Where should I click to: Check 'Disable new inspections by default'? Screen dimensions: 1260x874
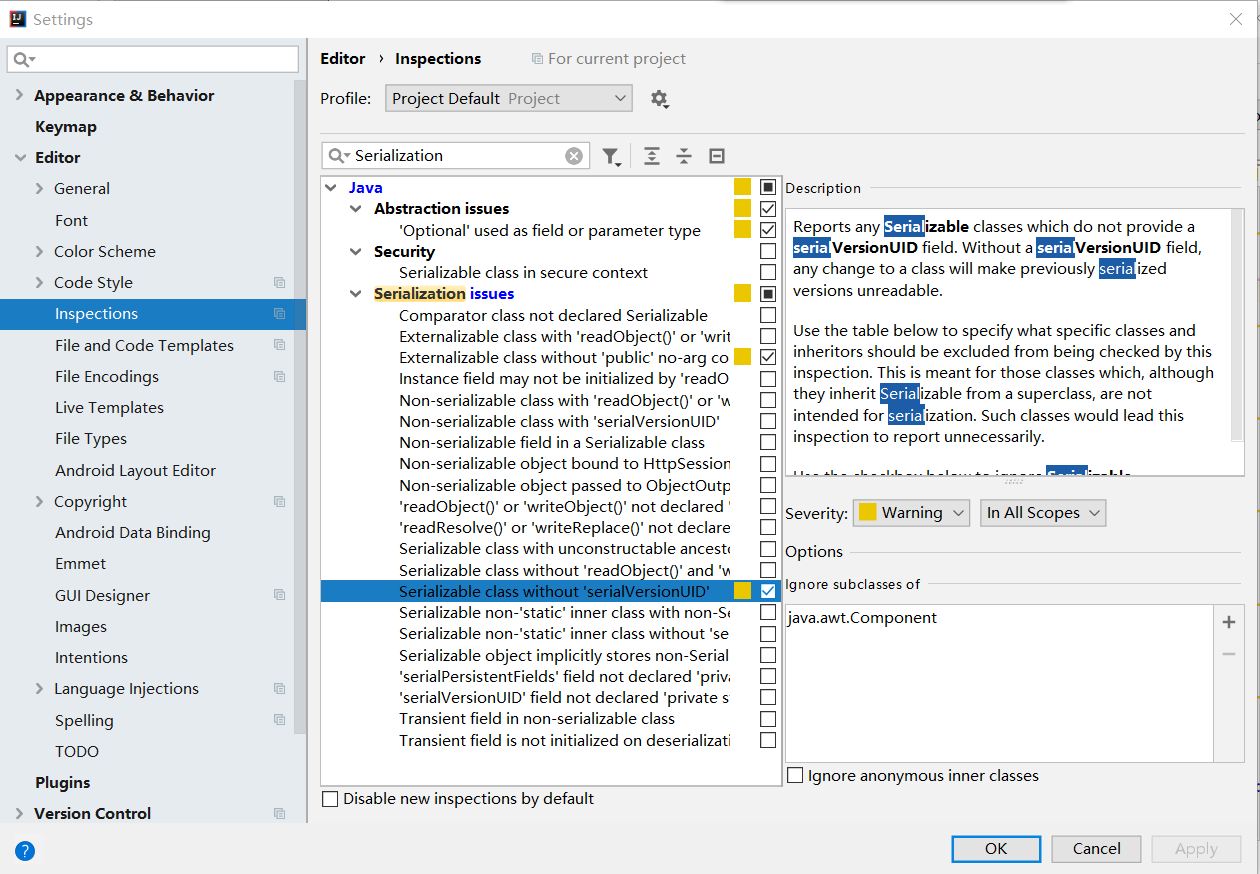click(330, 798)
